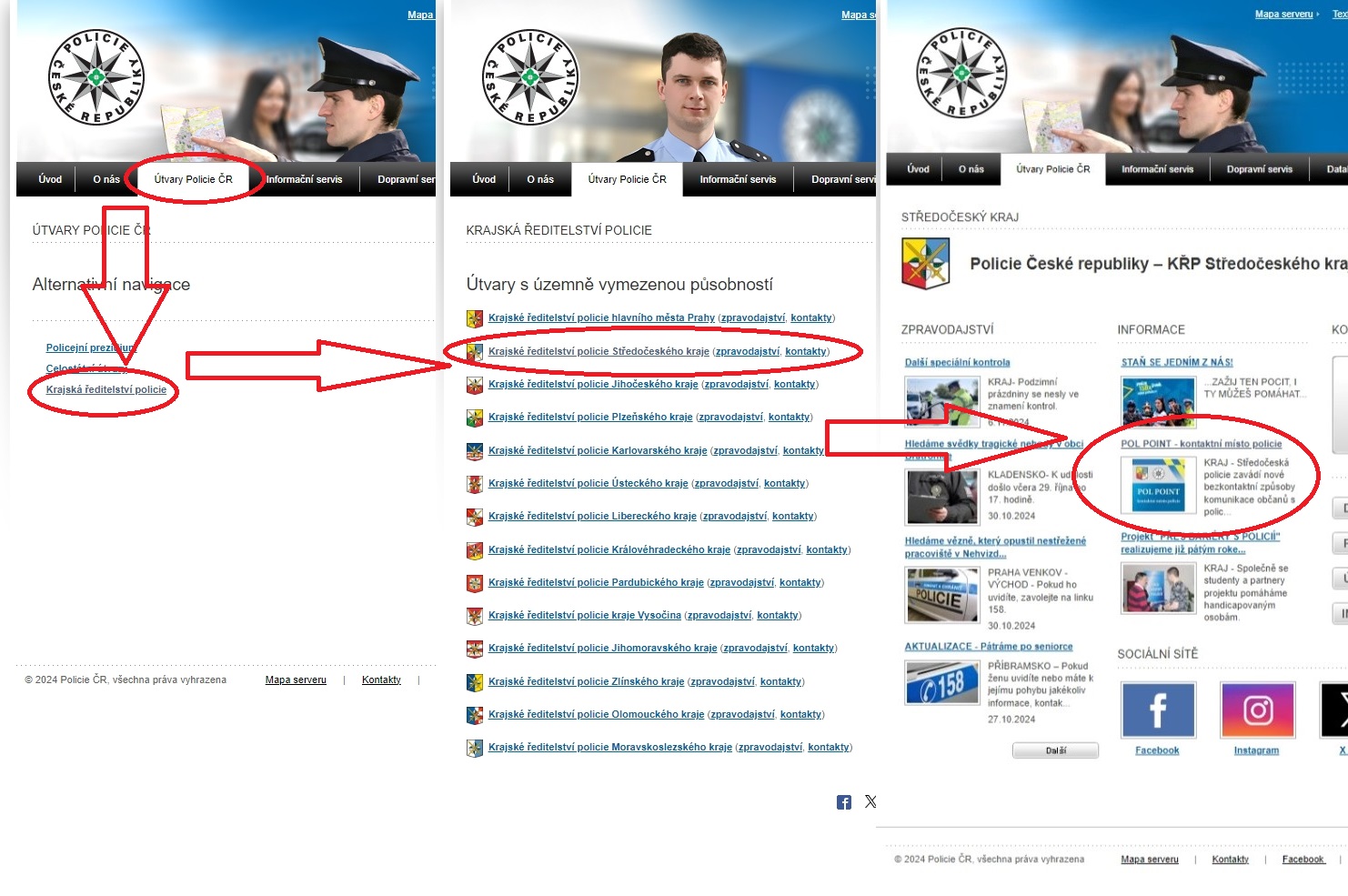The height and width of the screenshot is (896, 1348).
Task: Click the Olomoucký kraj crest icon
Action: pyautogui.click(x=474, y=715)
